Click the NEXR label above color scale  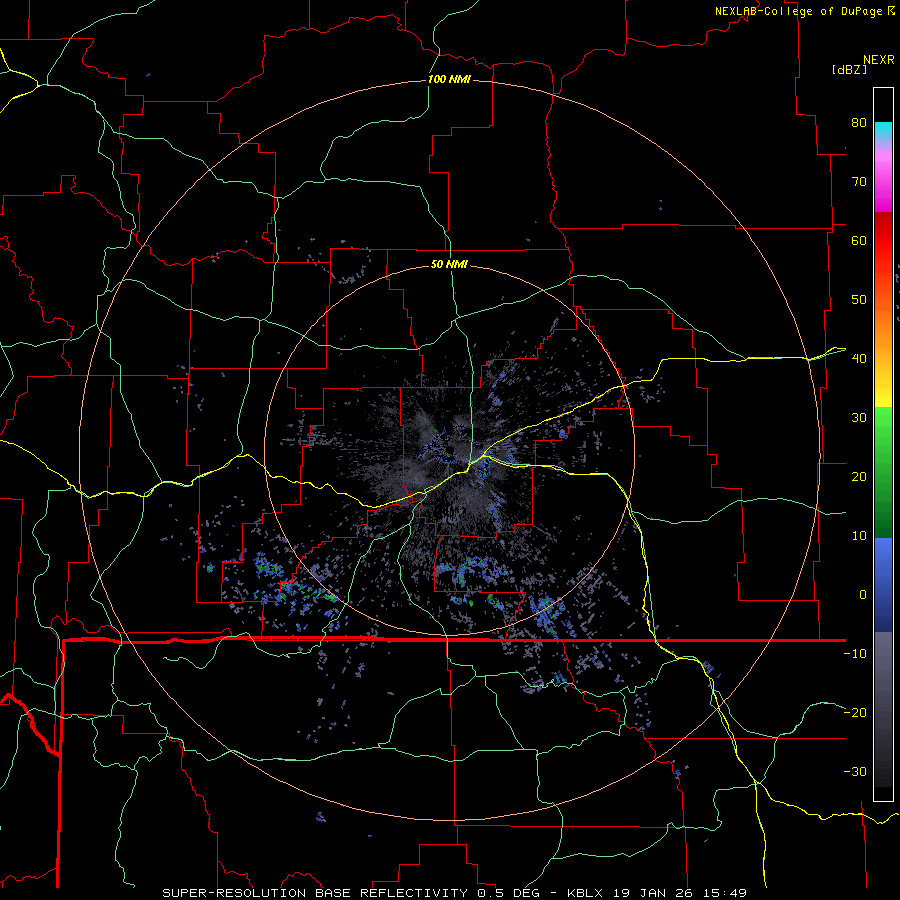tap(879, 60)
